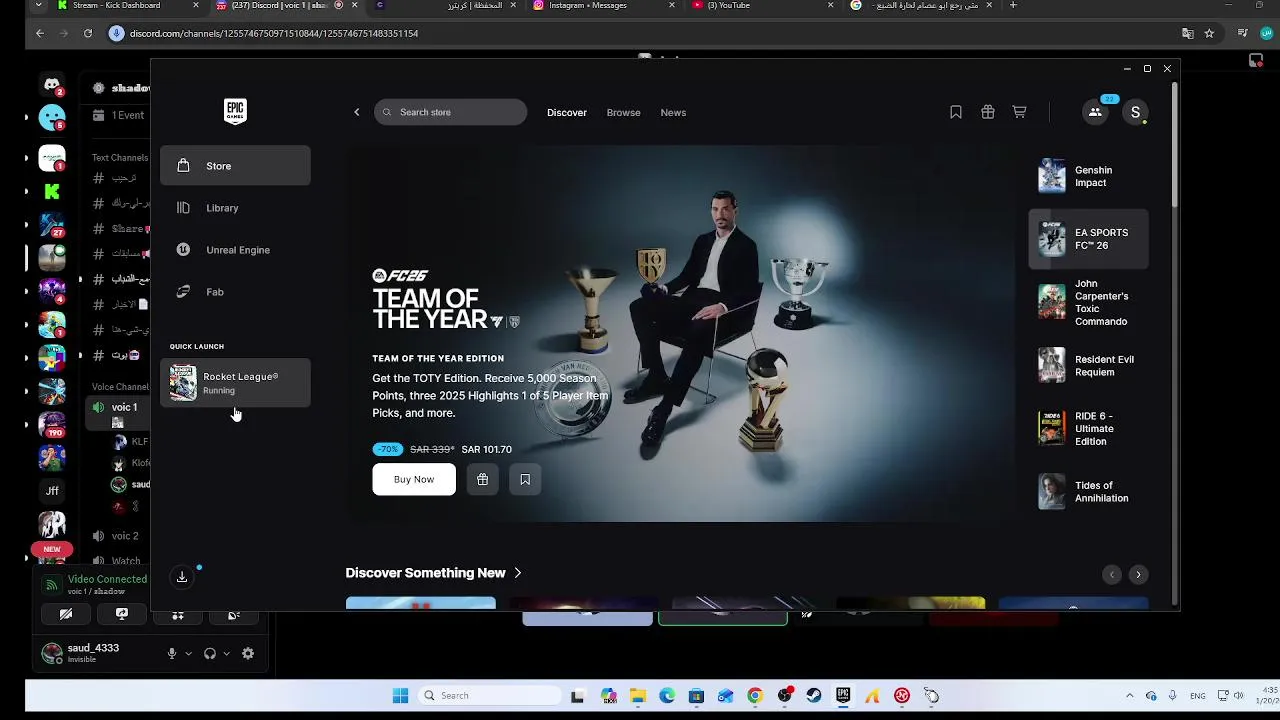
Task: Toggle Discord camera button
Action: pos(66,614)
